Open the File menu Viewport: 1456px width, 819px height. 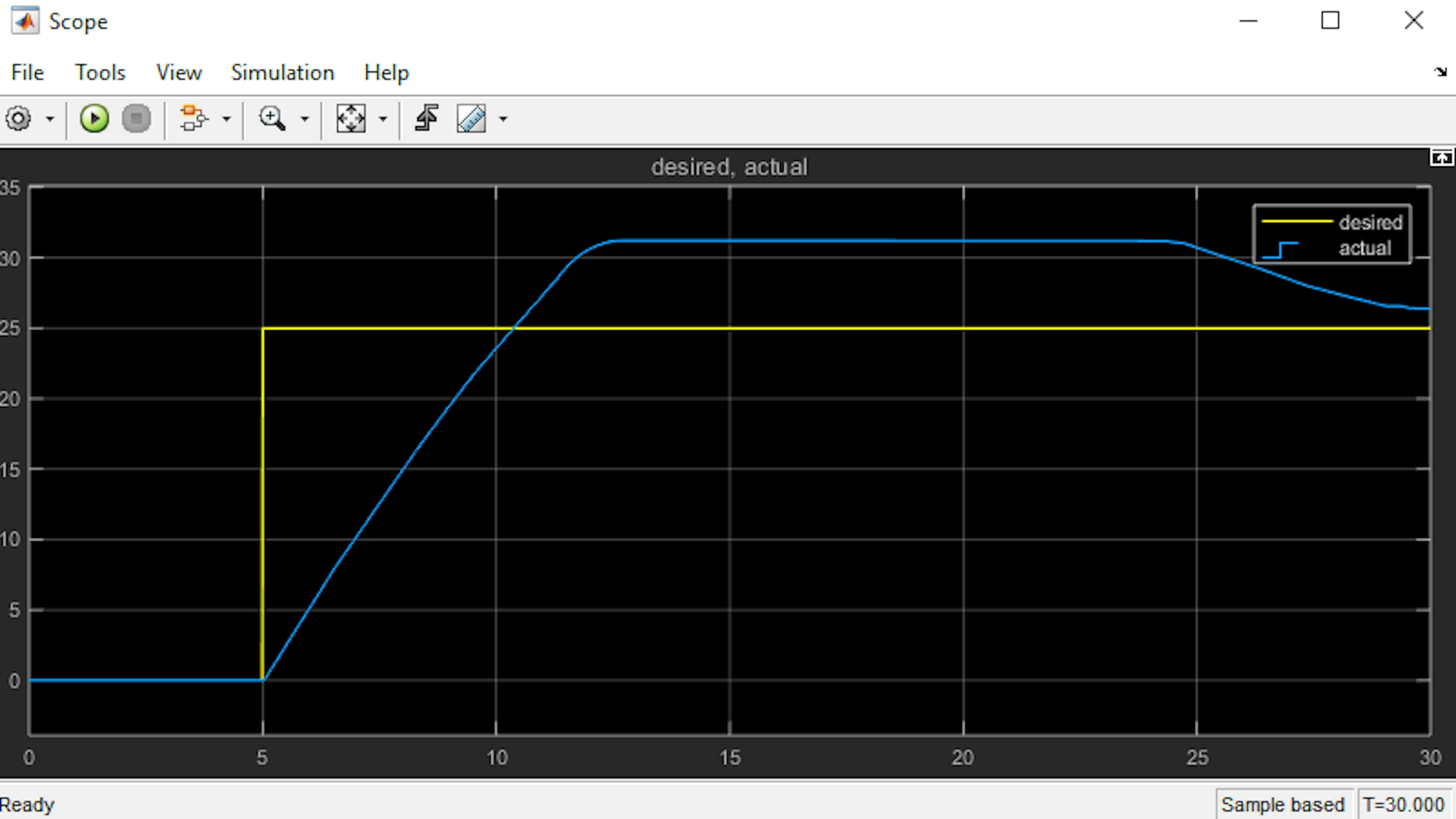click(27, 72)
